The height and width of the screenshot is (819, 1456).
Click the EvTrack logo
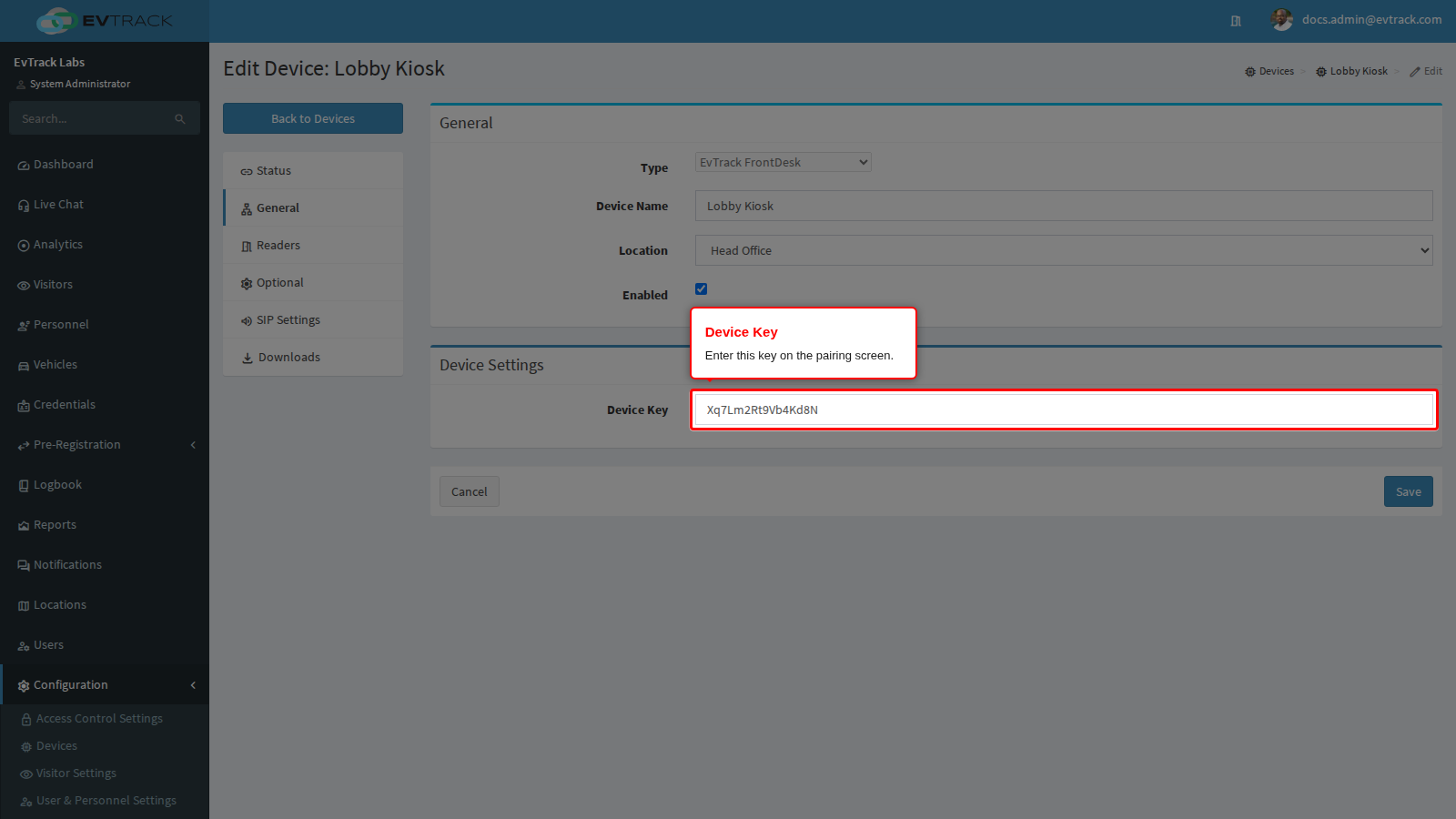coord(104,20)
